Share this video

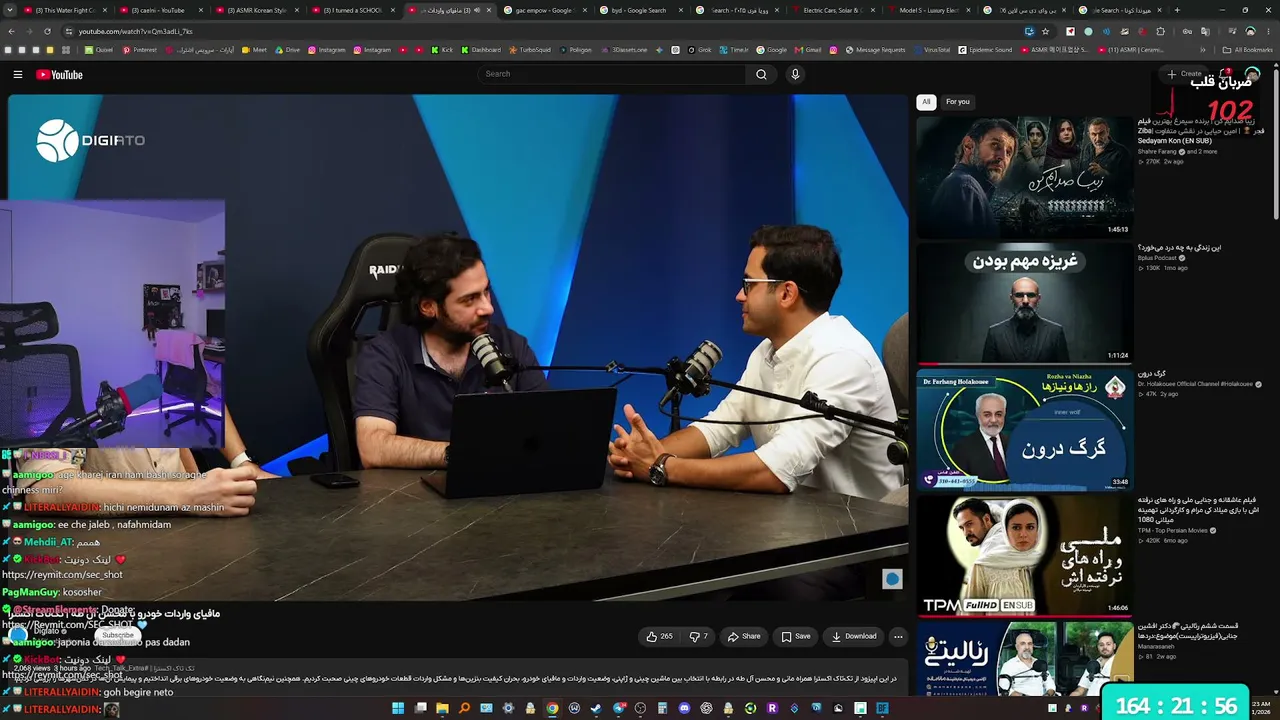[744, 636]
